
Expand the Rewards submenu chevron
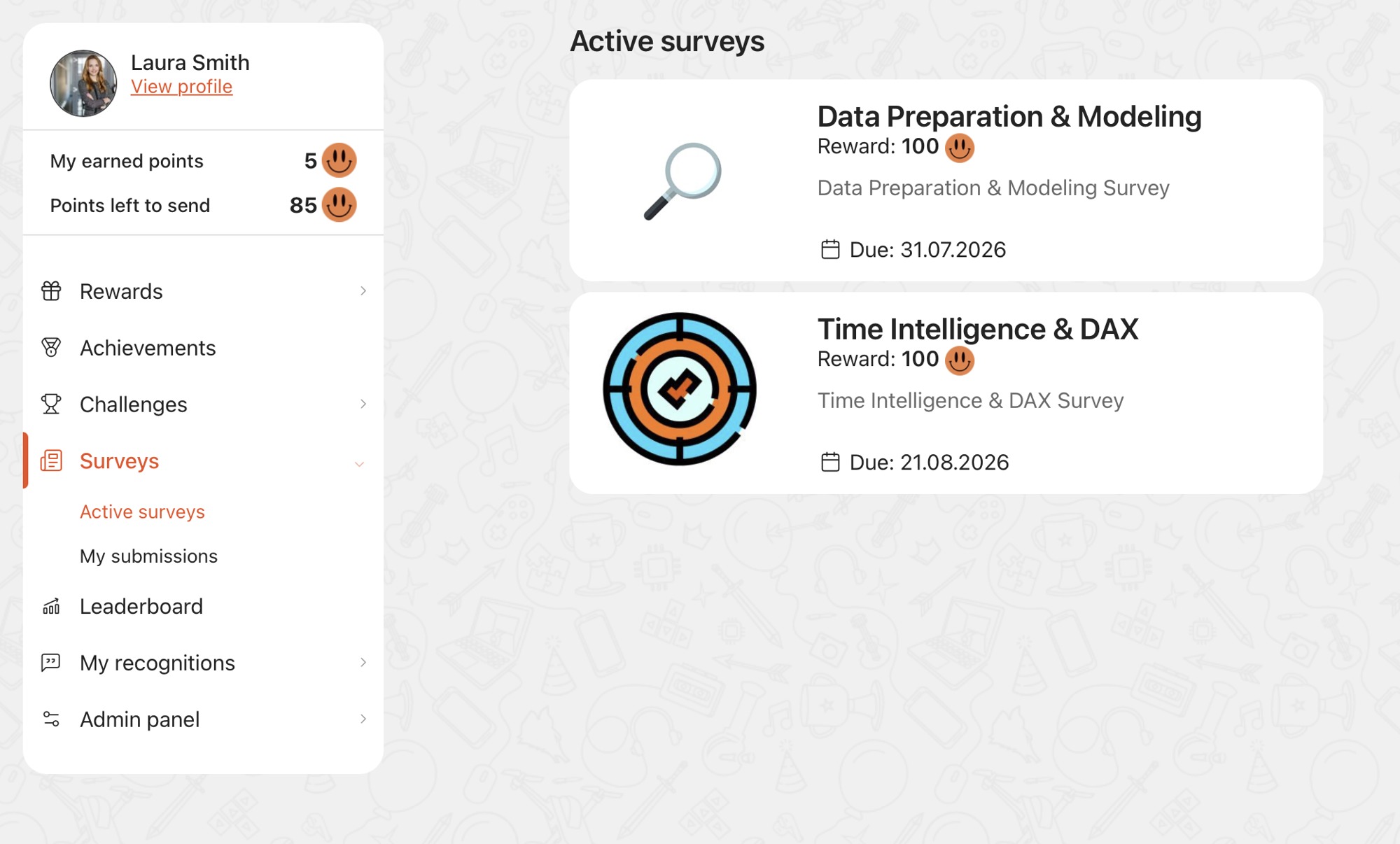pyautogui.click(x=363, y=291)
